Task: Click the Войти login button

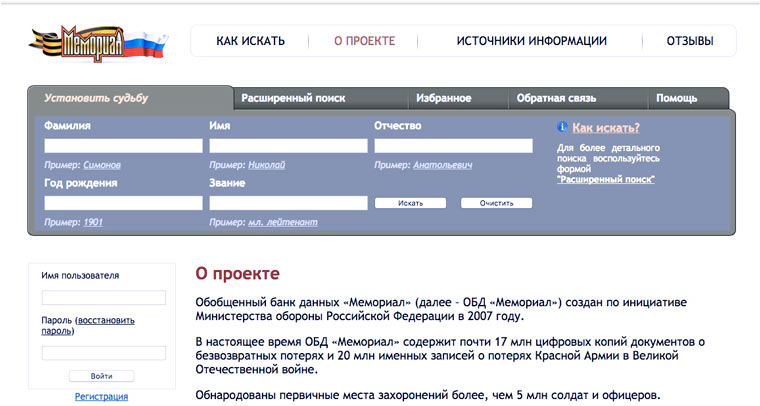Action: [101, 376]
